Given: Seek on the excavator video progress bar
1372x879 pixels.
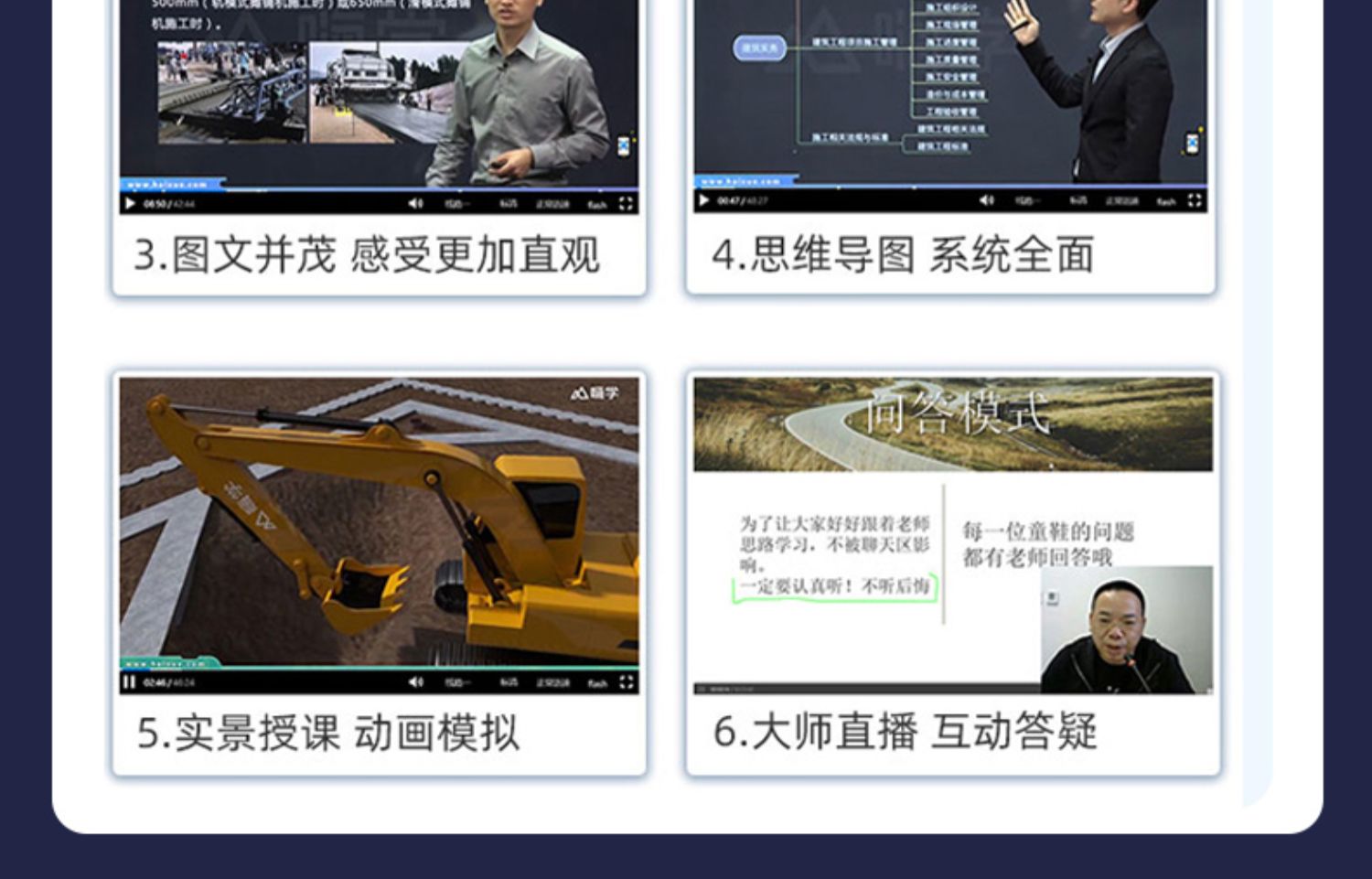Looking at the screenshot, I should pos(380,668).
